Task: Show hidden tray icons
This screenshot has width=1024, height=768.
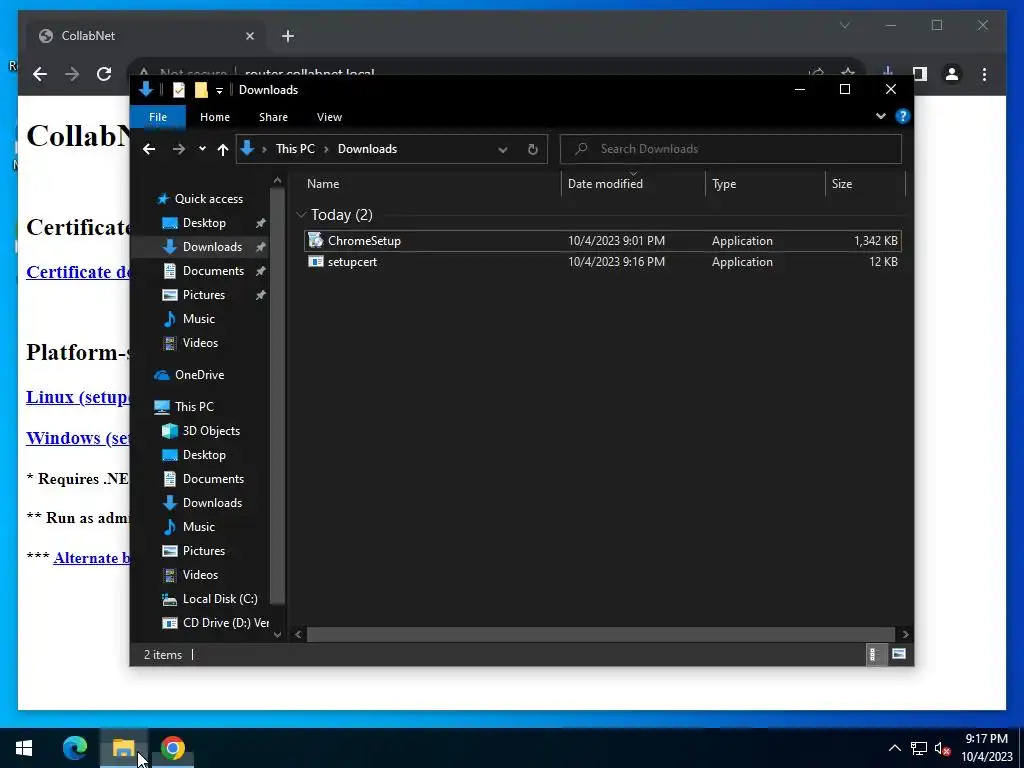Action: click(895, 748)
